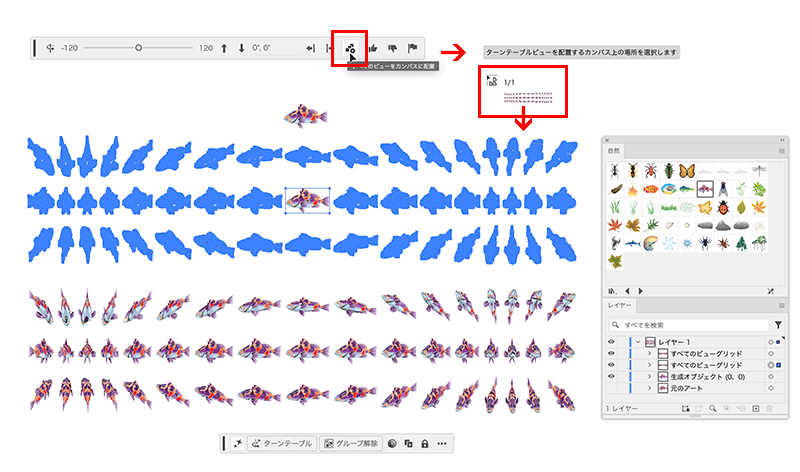Click the すべてを検索 layer search field
The height and width of the screenshot is (472, 800).
point(690,325)
